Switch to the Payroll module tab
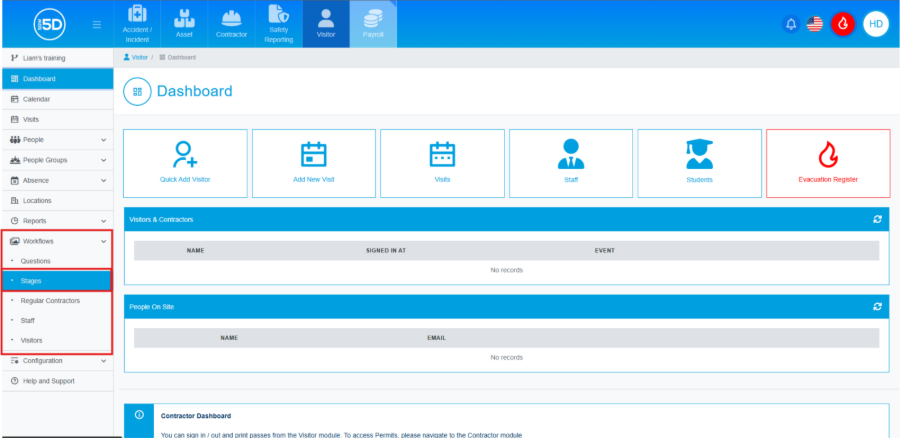The width and height of the screenshot is (903, 438). pos(373,24)
